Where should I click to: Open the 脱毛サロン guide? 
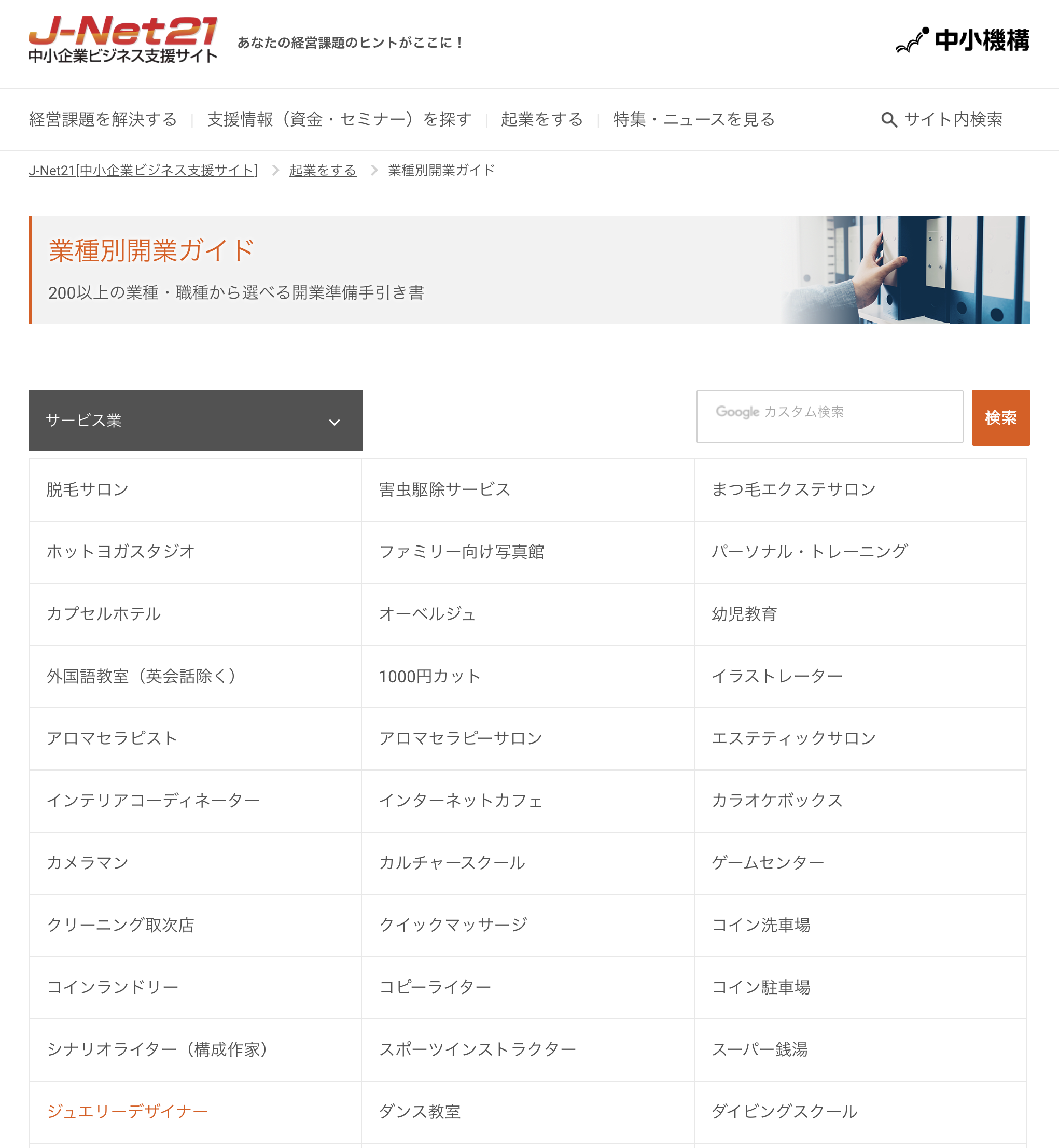tap(196, 490)
